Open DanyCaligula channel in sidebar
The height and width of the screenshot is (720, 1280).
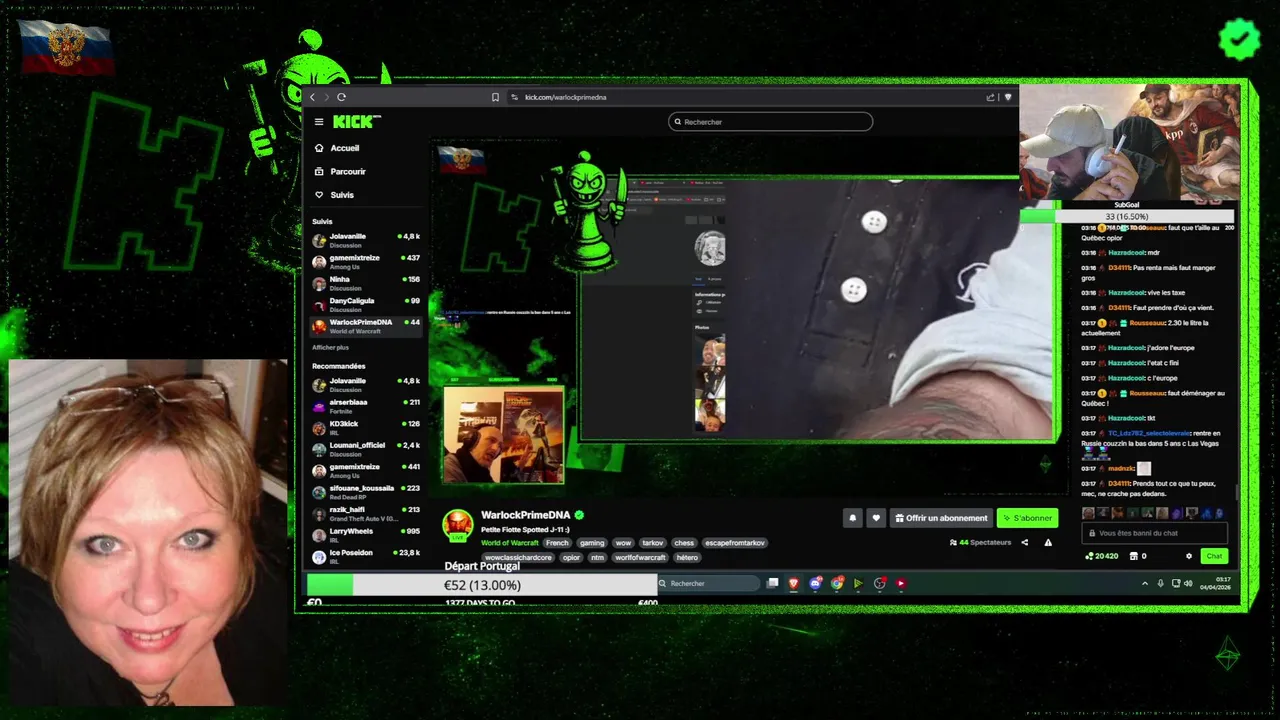click(366, 304)
